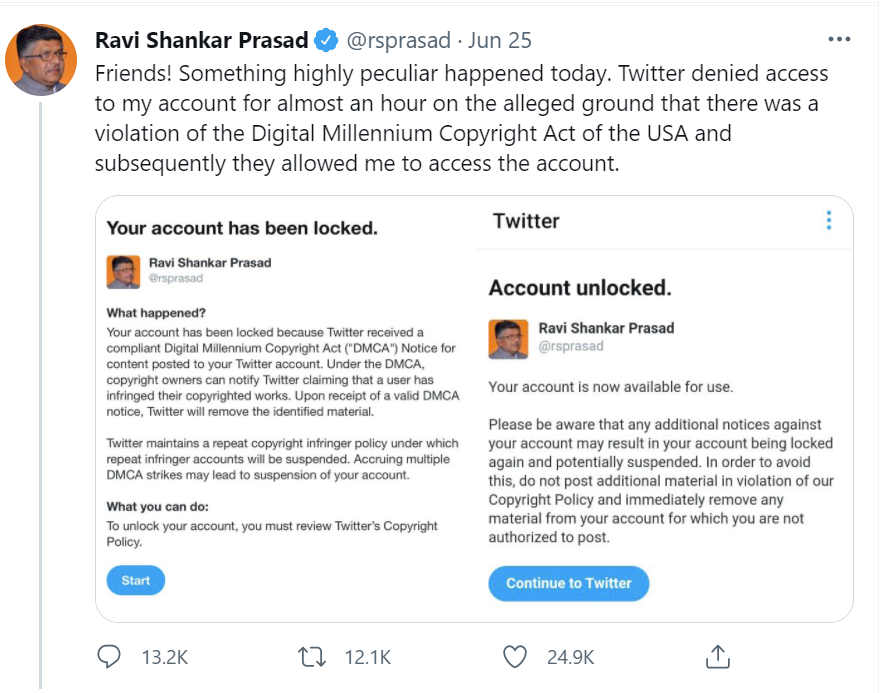
Task: Open the share upload icon
Action: (x=718, y=656)
